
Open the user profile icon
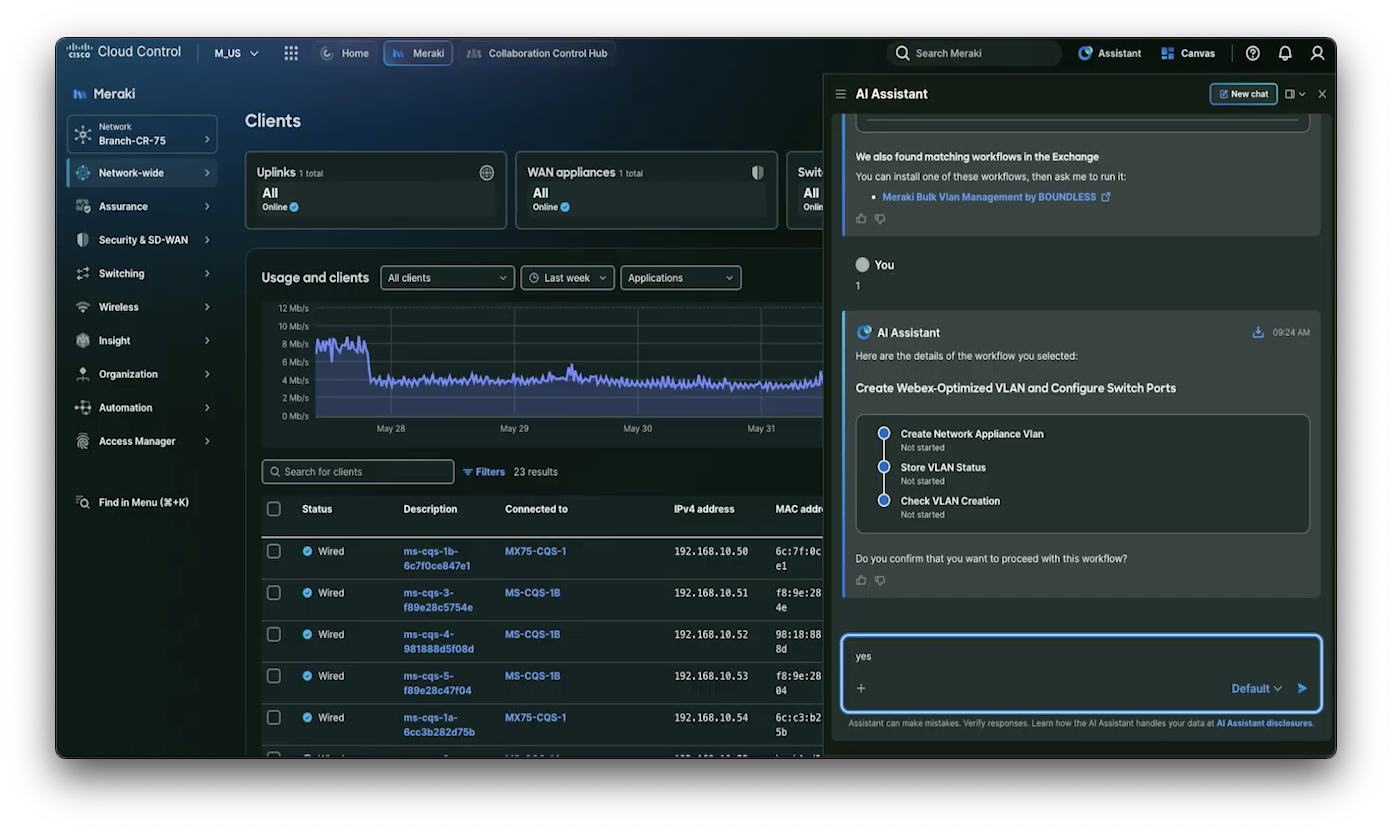point(1317,53)
